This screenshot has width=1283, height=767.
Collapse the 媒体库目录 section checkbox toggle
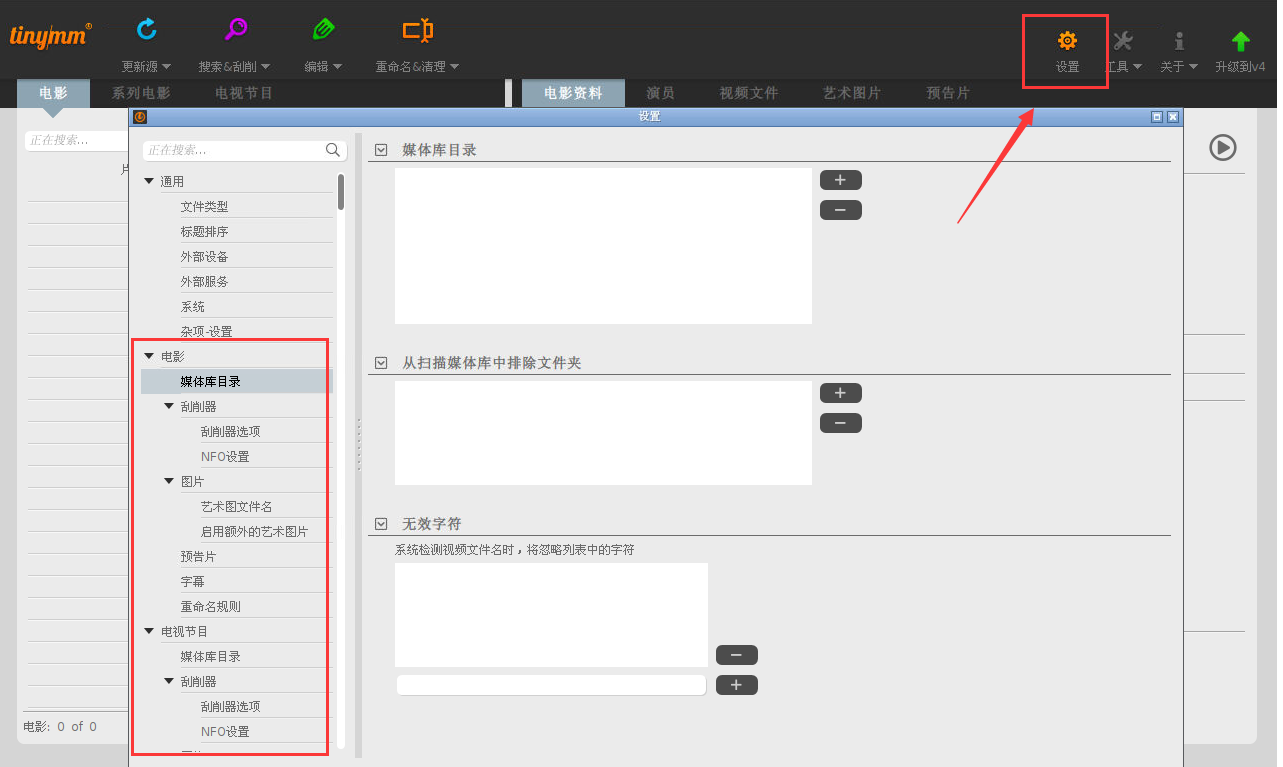point(381,150)
